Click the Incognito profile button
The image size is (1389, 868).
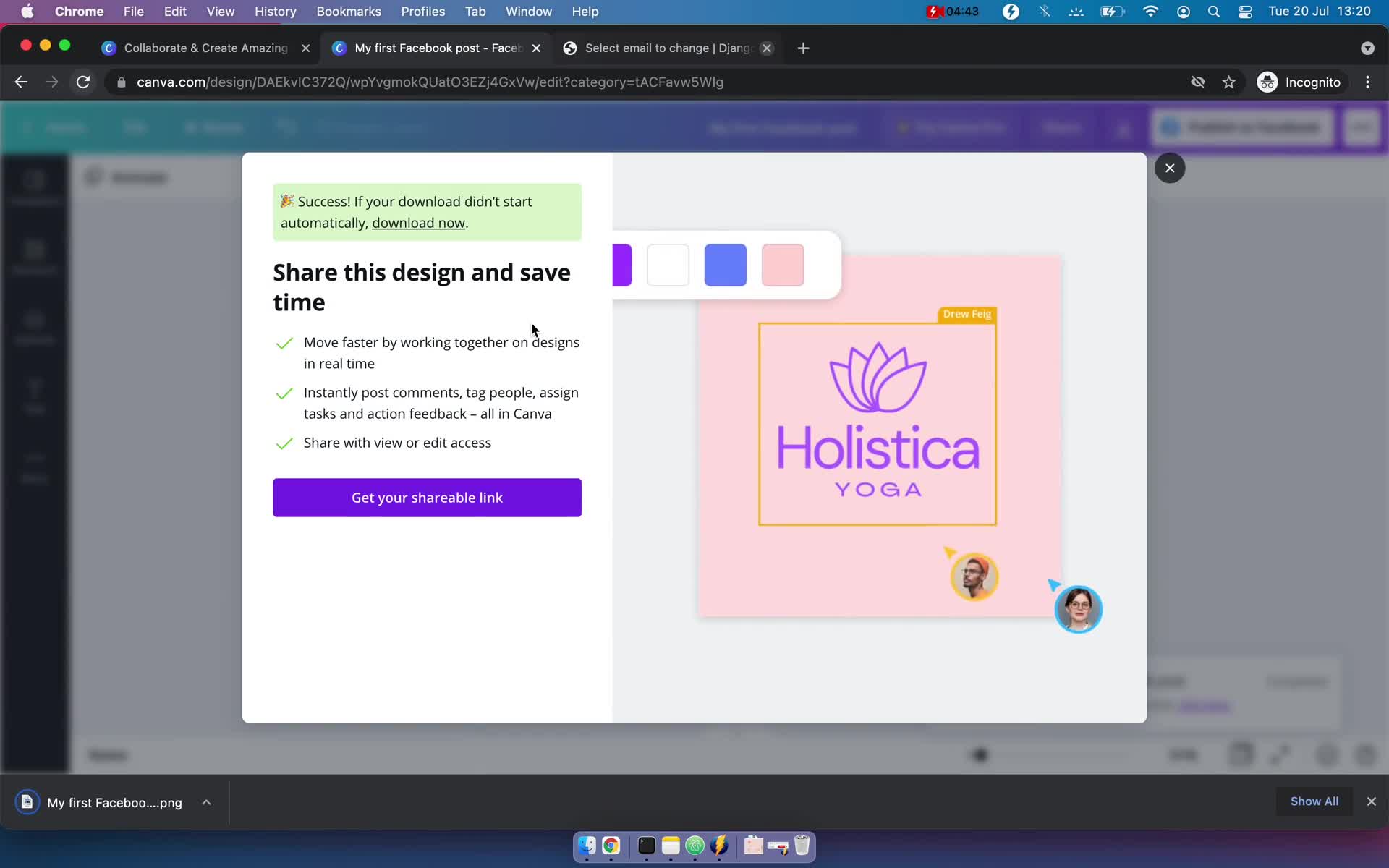pos(1299,82)
